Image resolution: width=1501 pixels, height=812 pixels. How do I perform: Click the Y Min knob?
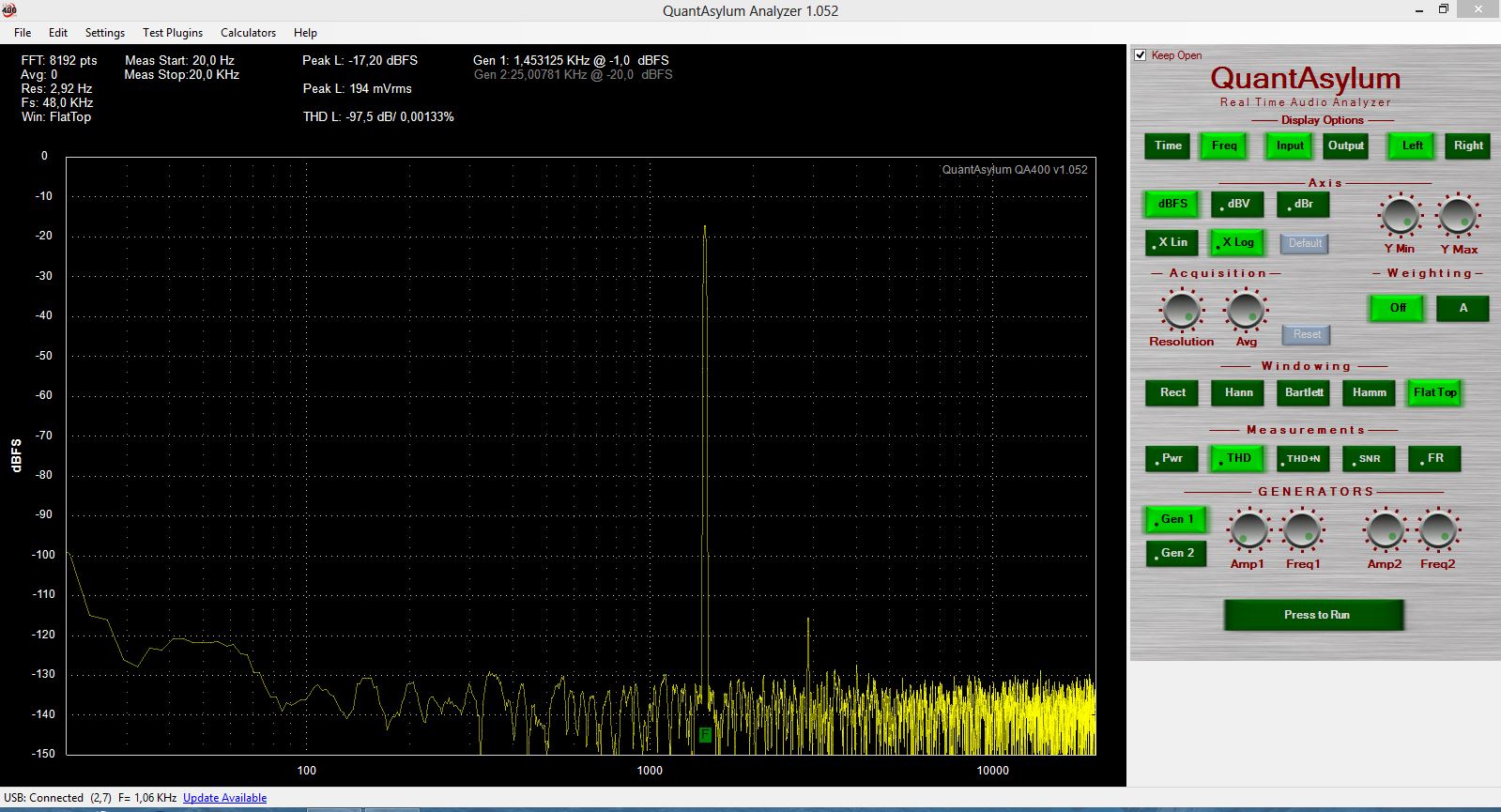coord(1400,215)
